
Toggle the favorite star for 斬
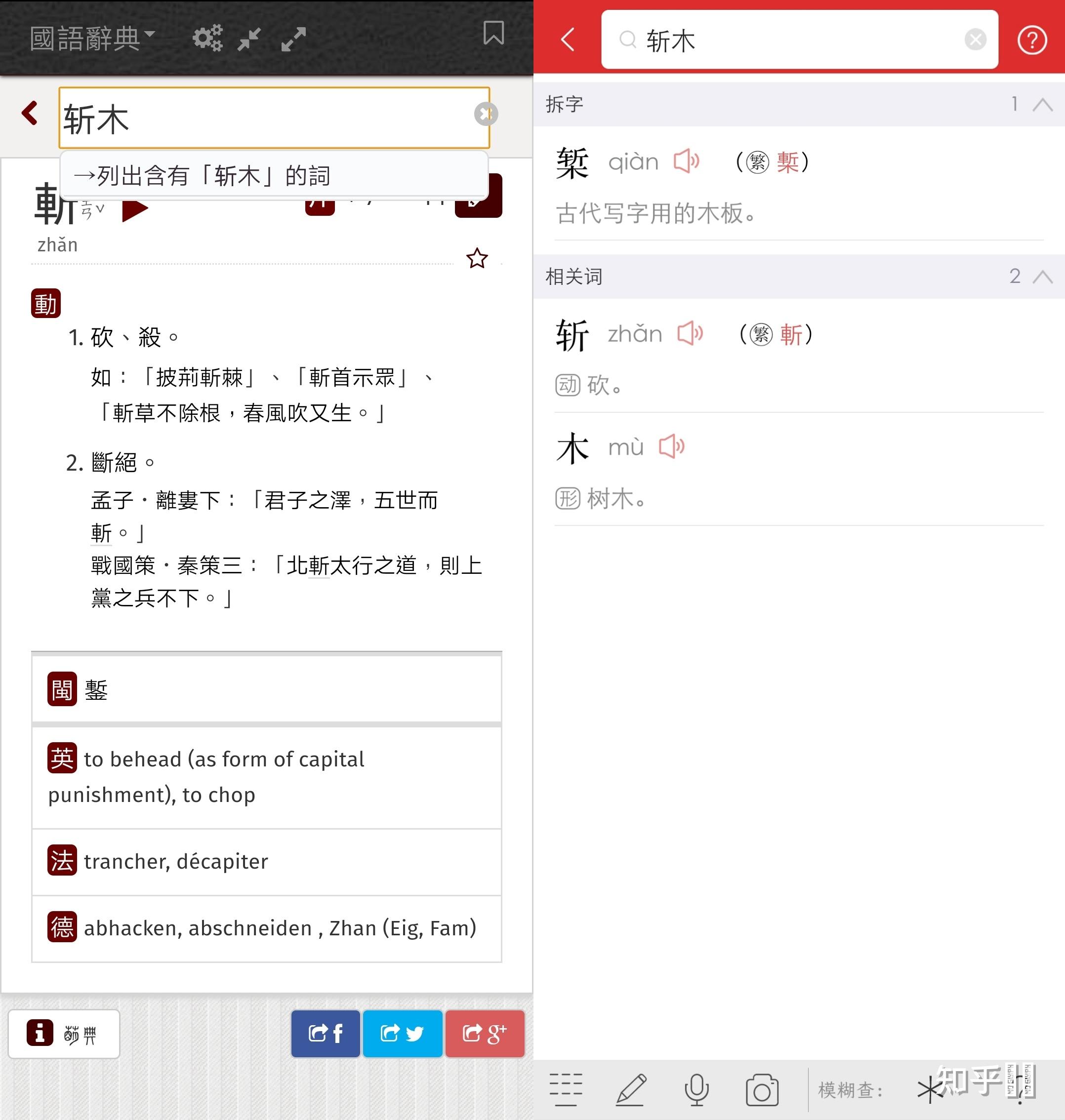coord(477,259)
